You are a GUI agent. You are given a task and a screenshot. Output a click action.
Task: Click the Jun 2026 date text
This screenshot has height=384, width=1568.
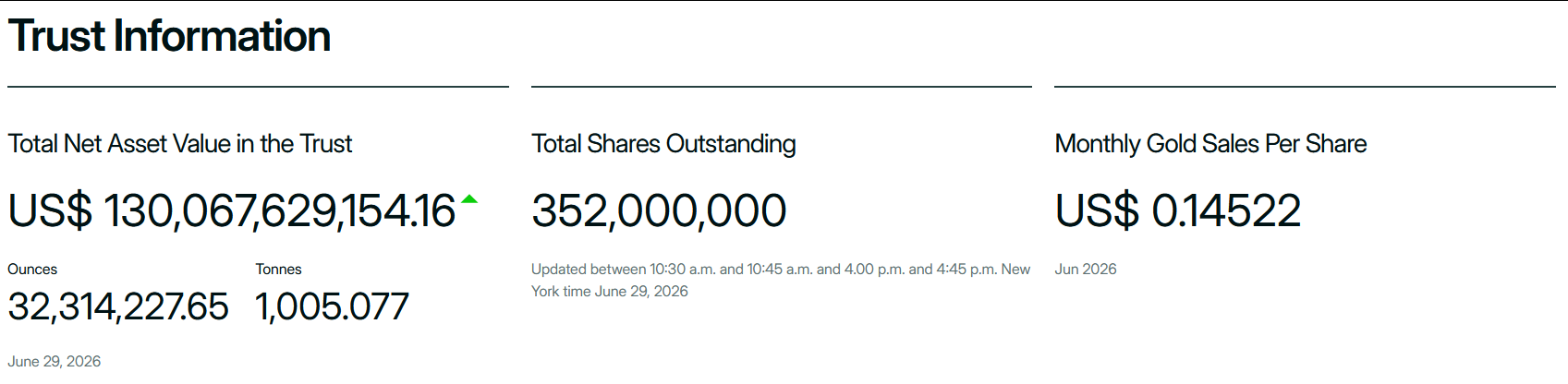click(1086, 270)
